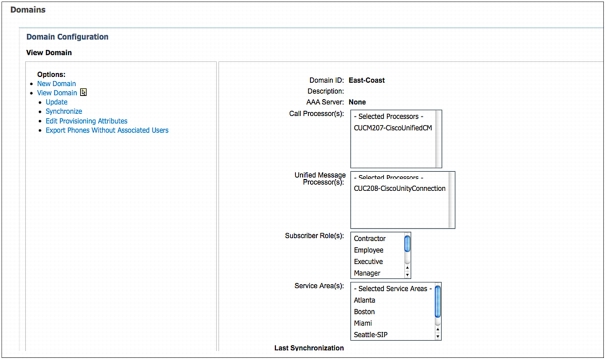Click Export Phones Without Associated Users

[x=107, y=130]
